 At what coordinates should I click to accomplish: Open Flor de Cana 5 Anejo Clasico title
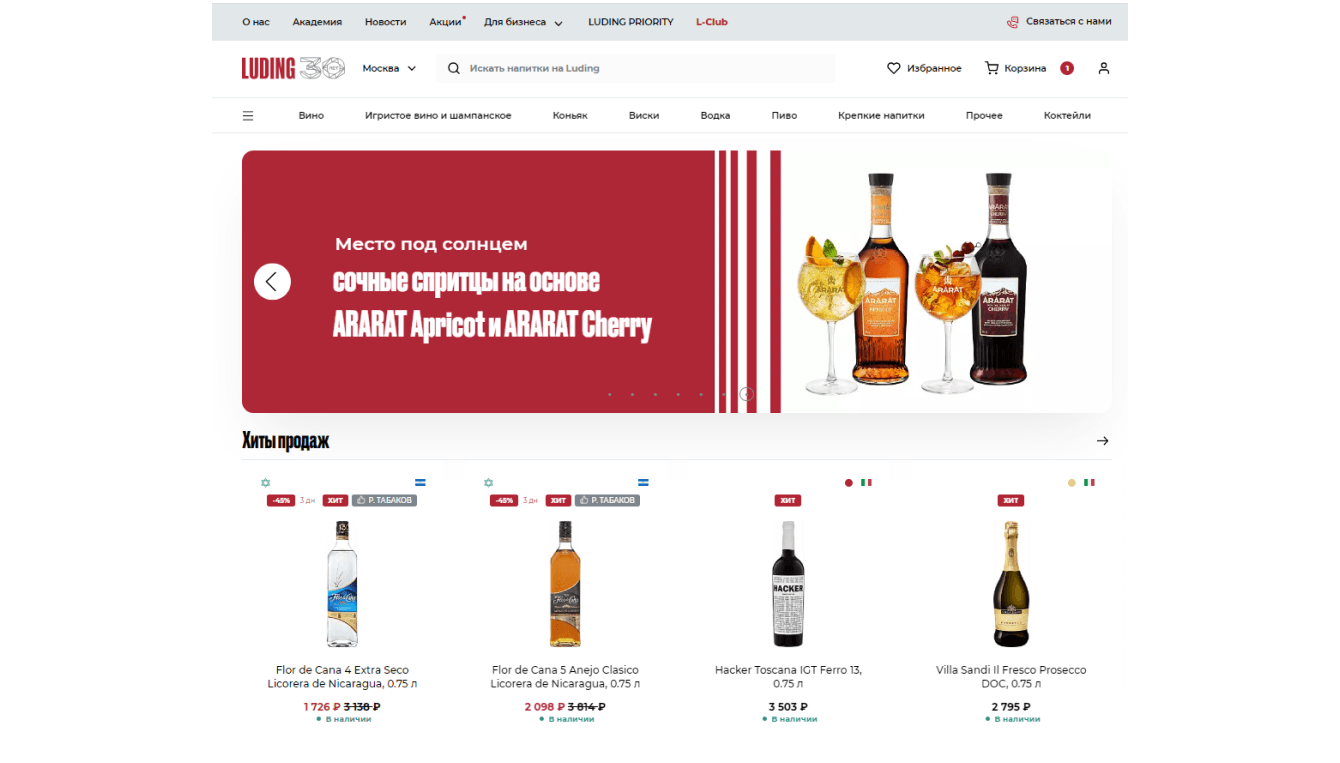[x=565, y=677]
